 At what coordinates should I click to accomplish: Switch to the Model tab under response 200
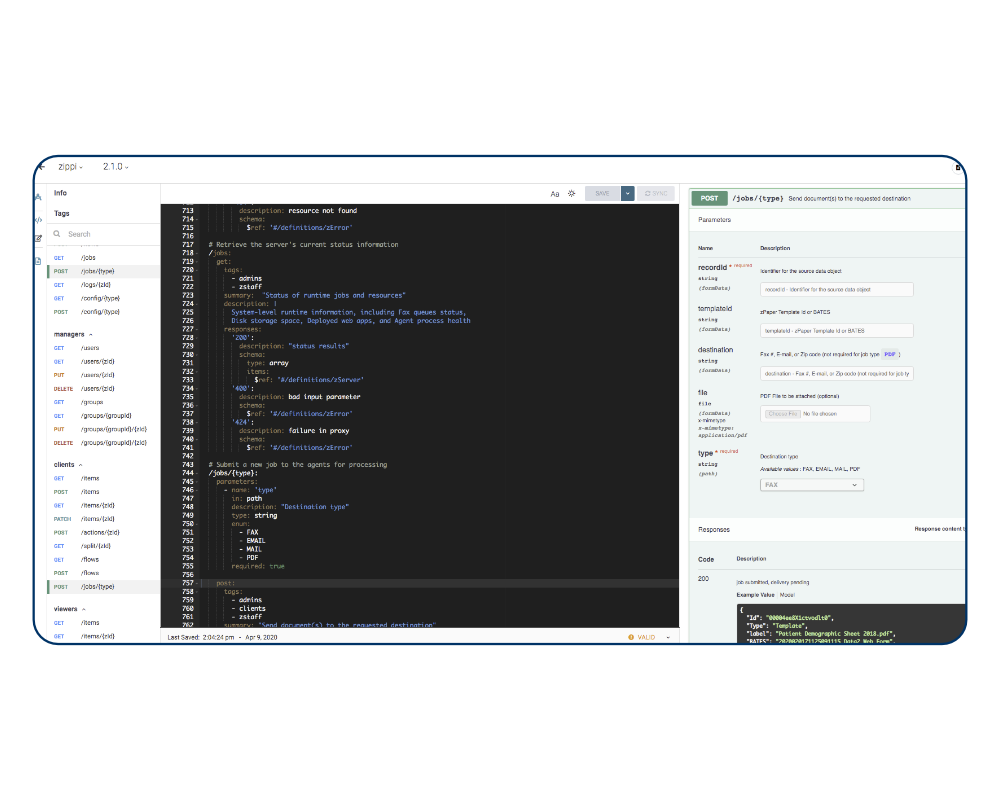coord(787,595)
